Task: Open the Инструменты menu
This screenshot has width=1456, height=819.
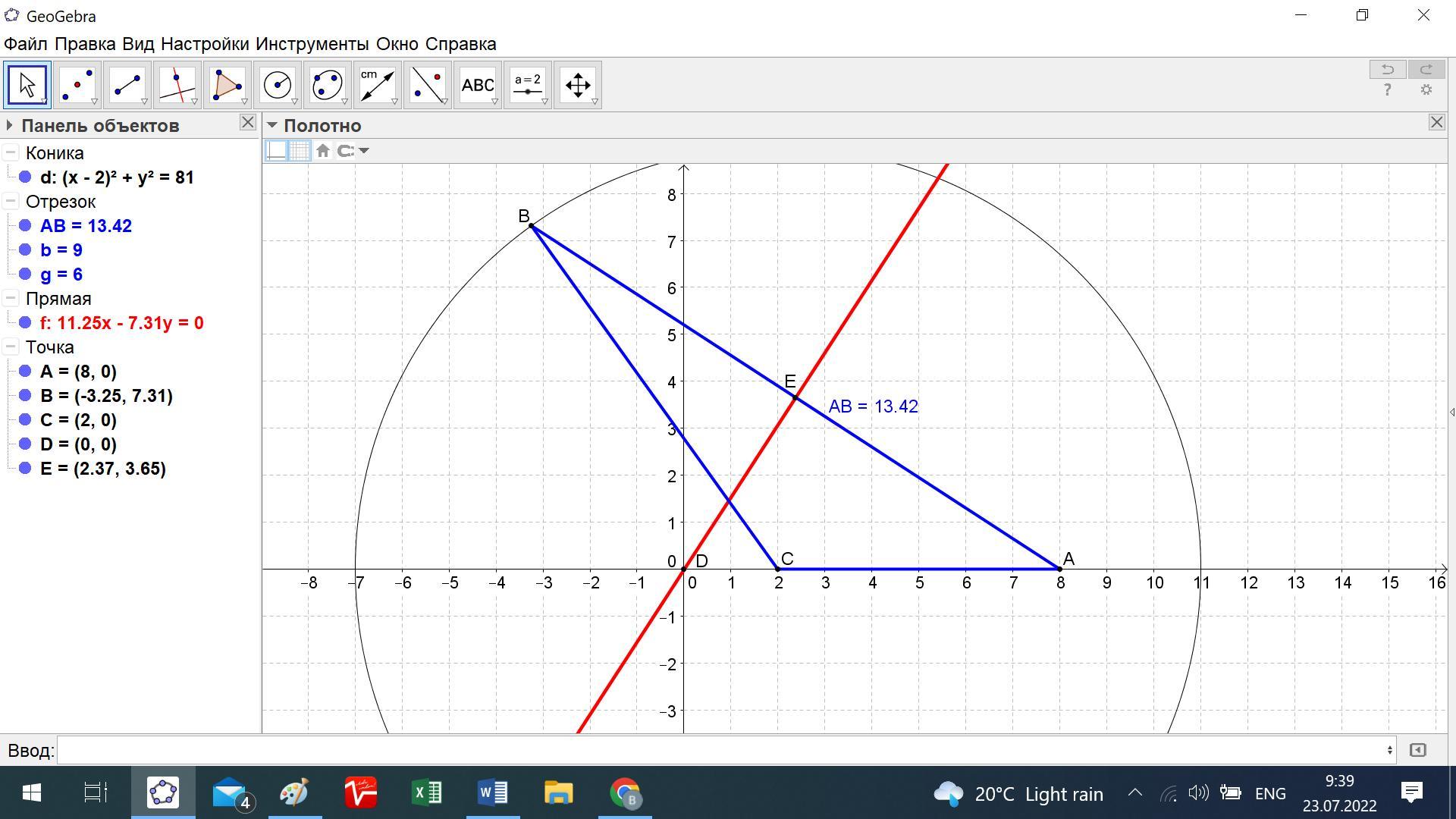Action: pyautogui.click(x=312, y=44)
